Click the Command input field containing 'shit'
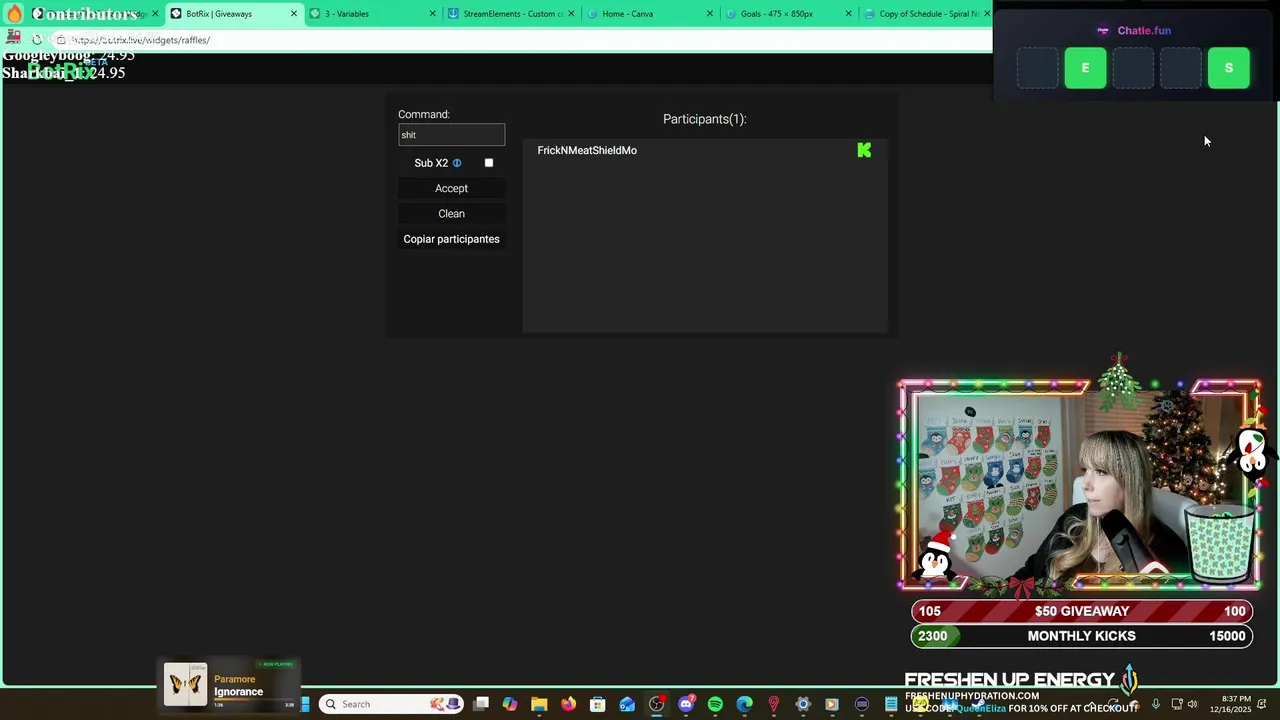Image resolution: width=1280 pixels, height=720 pixels. pyautogui.click(x=451, y=135)
